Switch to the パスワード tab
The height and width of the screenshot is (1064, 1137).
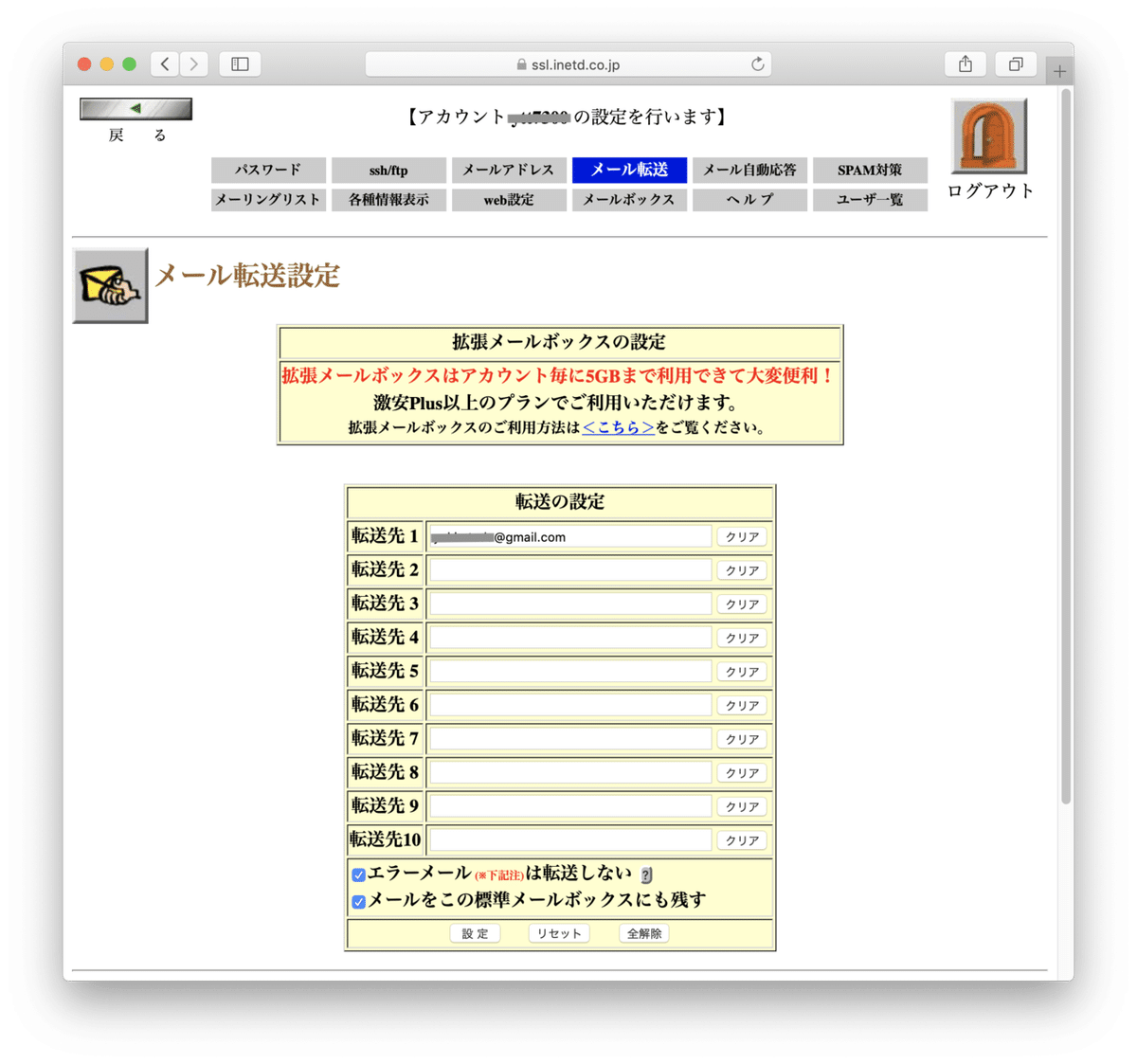pyautogui.click(x=268, y=170)
